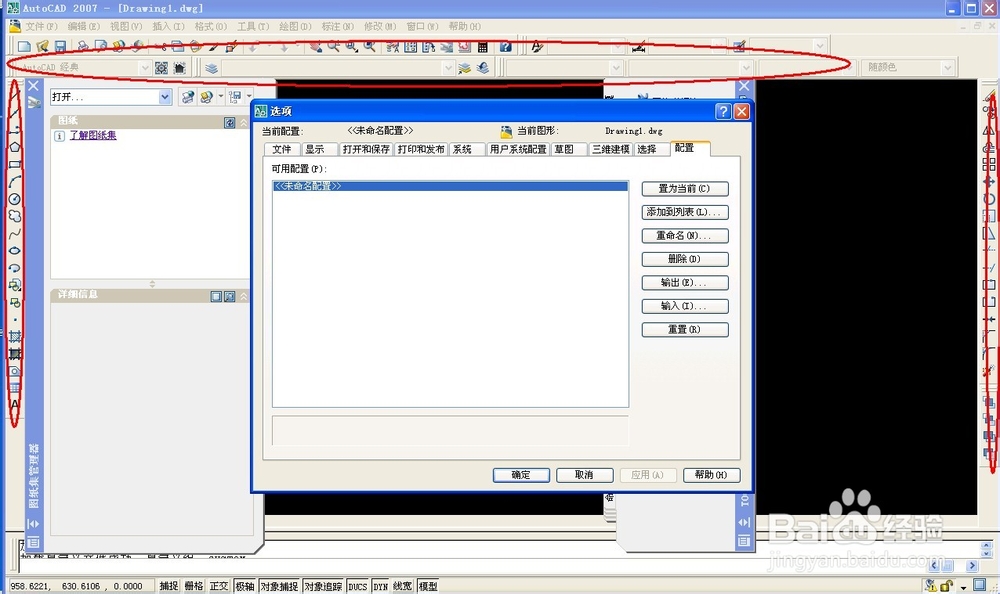Viewport: 1000px width, 594px height.
Task: Toggle 对象追踪 object tracking in status bar
Action: (323, 586)
